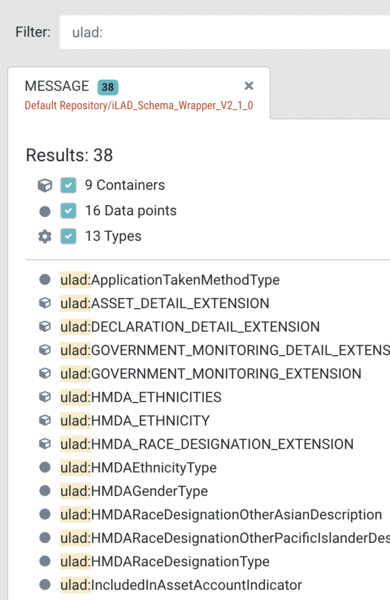The width and height of the screenshot is (390, 600).
Task: Click the 38 results count badge
Action: (x=108, y=87)
